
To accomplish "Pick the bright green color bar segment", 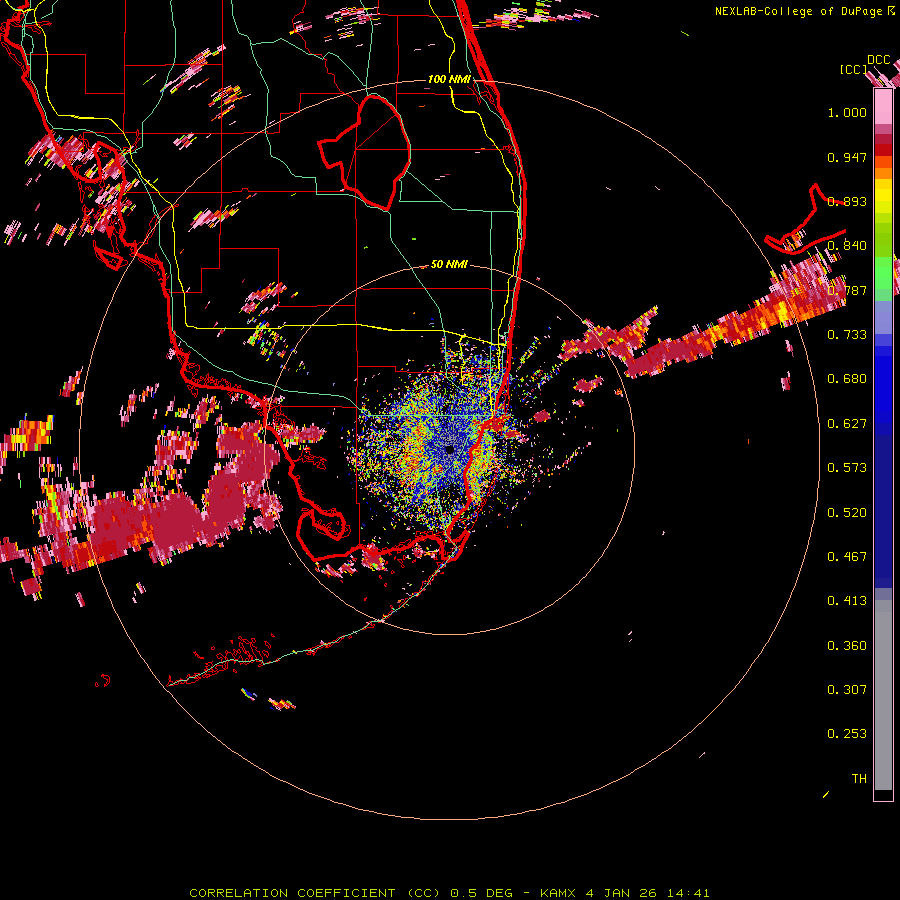I will tap(883, 272).
